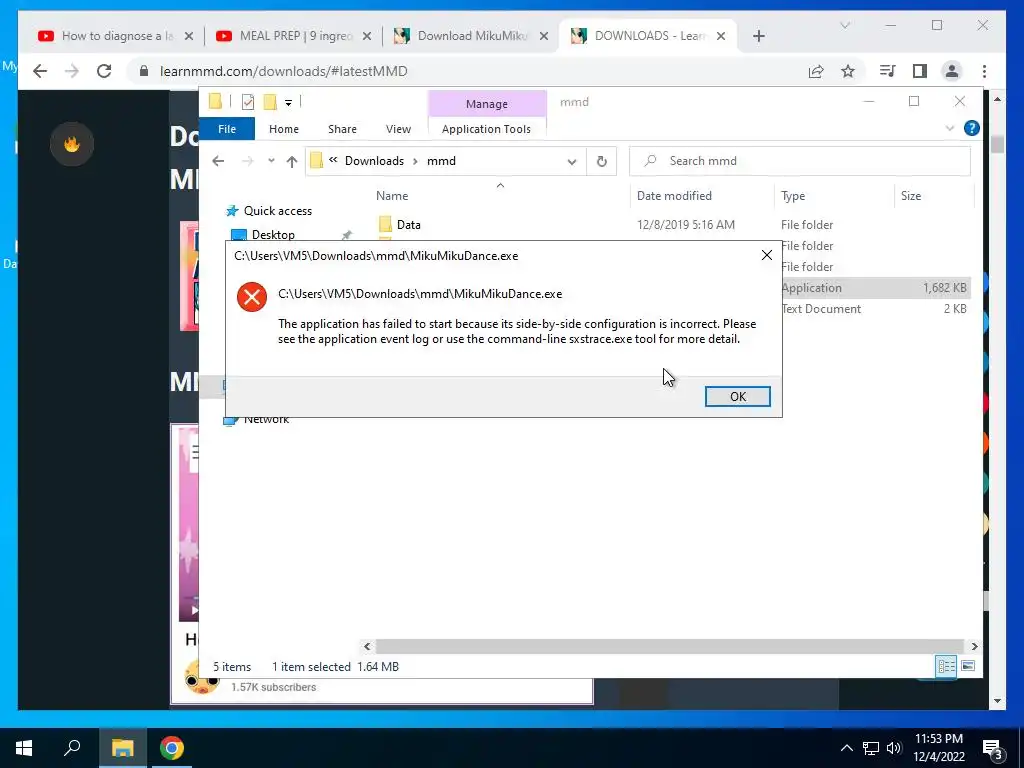Open volume tray icon
1024x768 pixels.
(x=894, y=748)
